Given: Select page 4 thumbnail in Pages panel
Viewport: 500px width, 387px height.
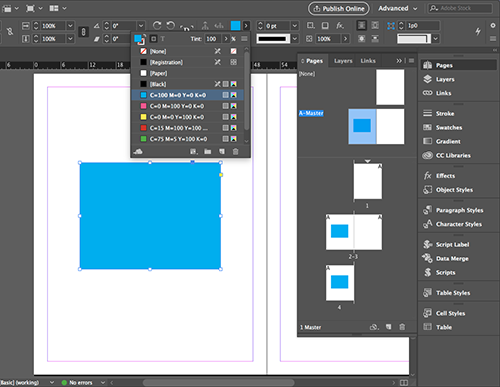Looking at the screenshot, I should pyautogui.click(x=340, y=283).
